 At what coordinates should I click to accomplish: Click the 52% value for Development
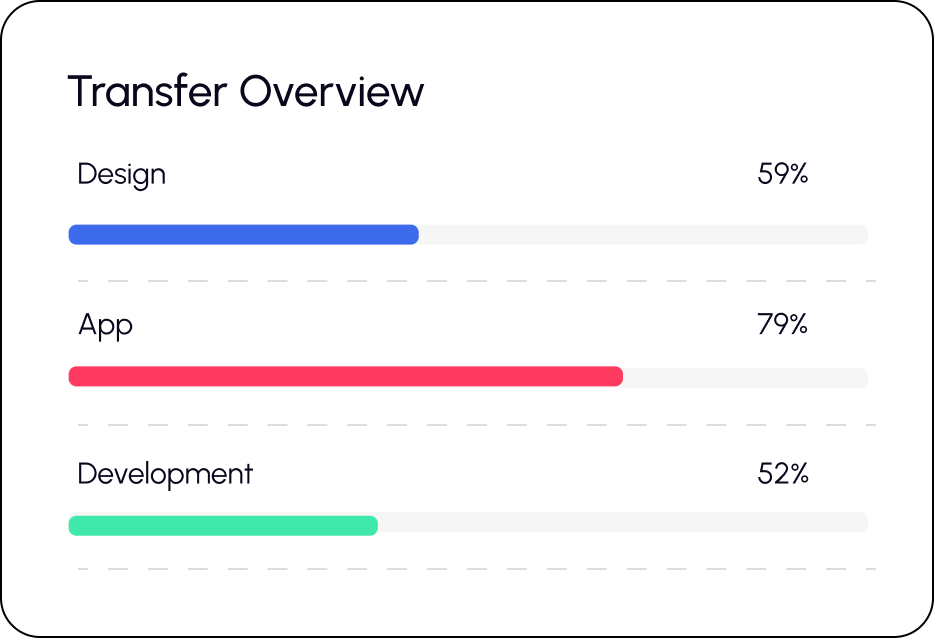coord(783,474)
